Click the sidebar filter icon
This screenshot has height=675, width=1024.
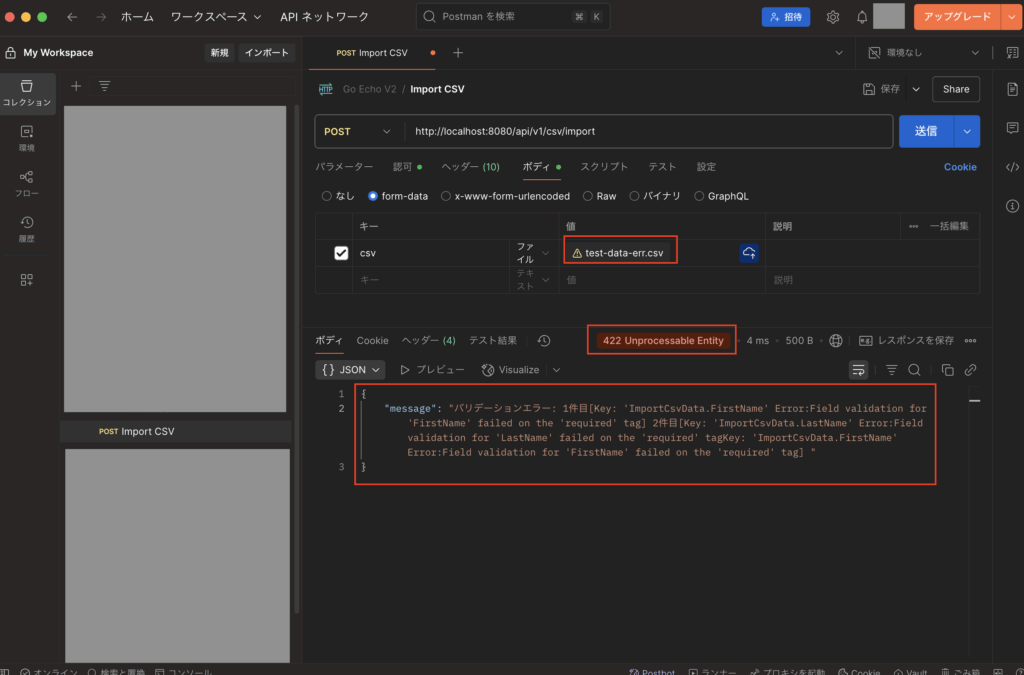point(104,86)
